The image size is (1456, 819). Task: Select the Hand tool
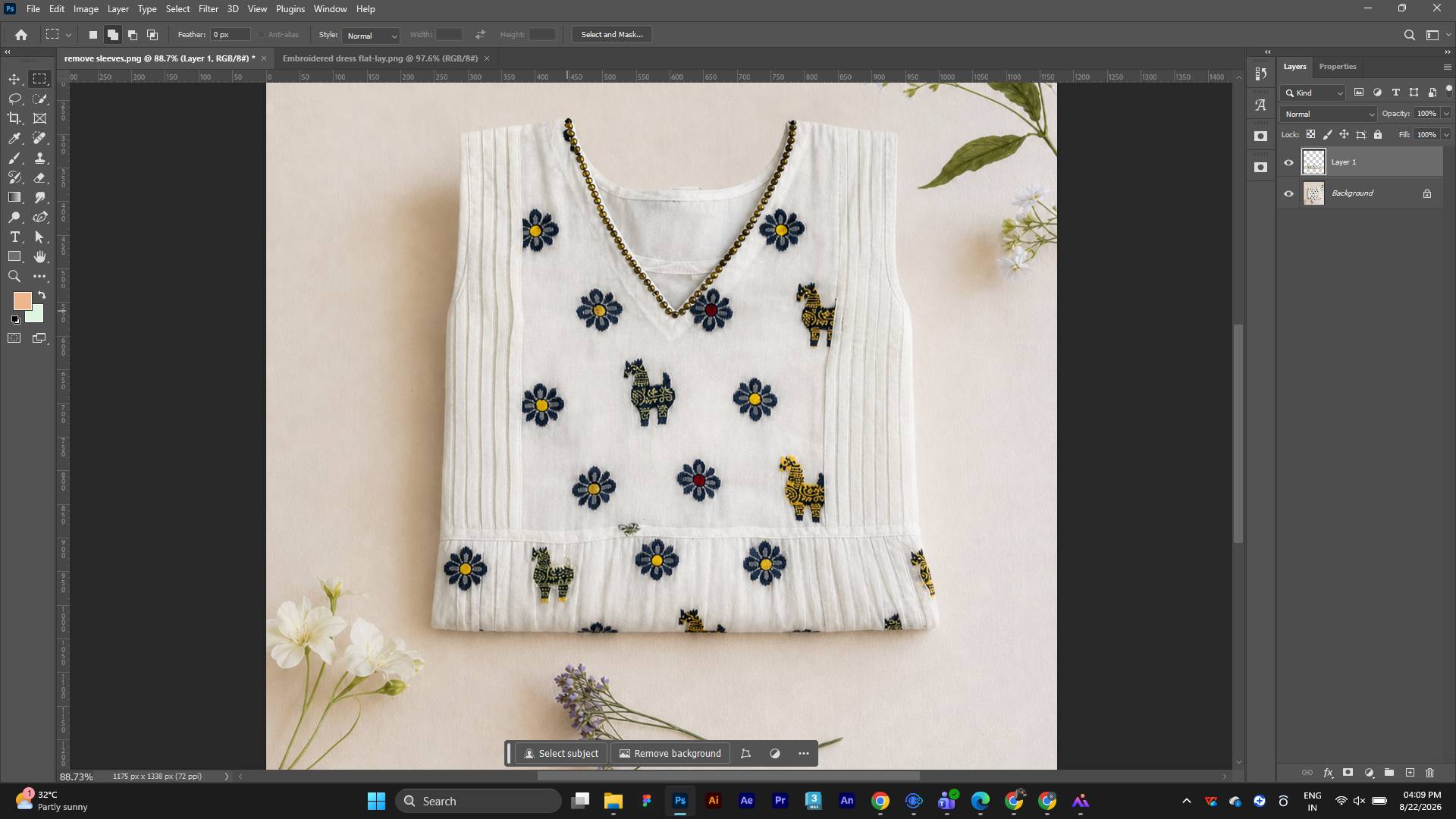coord(40,256)
